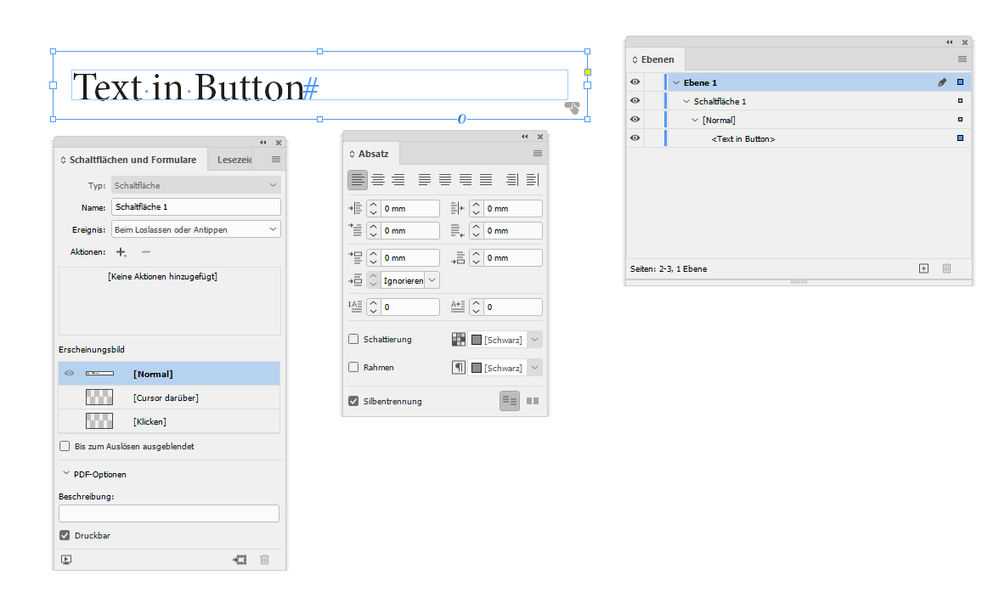The image size is (999, 592).
Task: Open Ignorieren dropdown in Absatz panel
Action: [x=433, y=280]
